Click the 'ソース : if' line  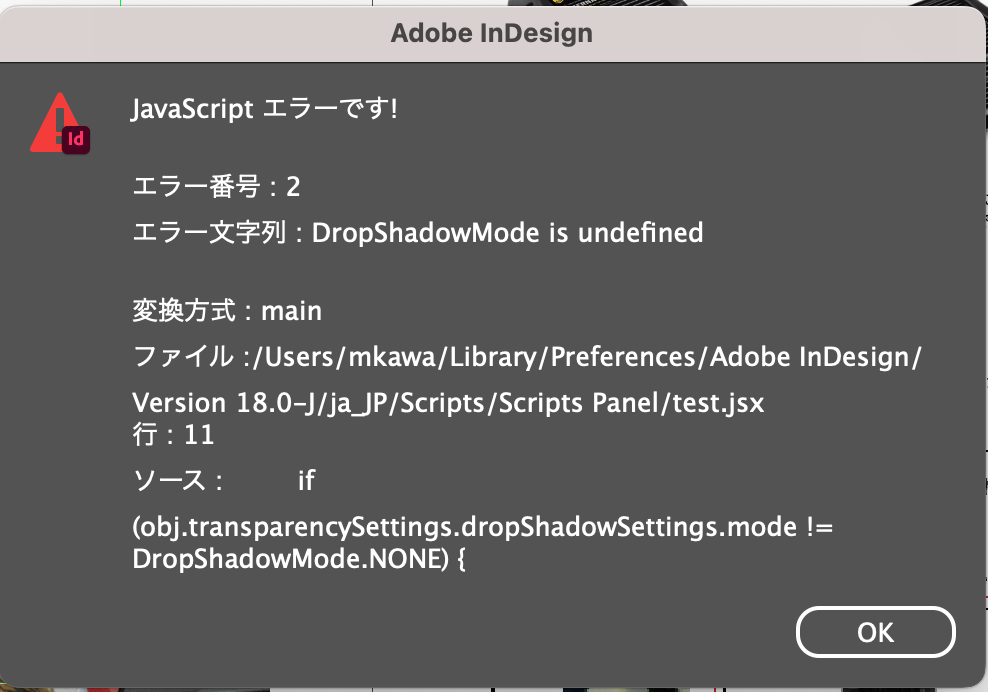pos(224,480)
